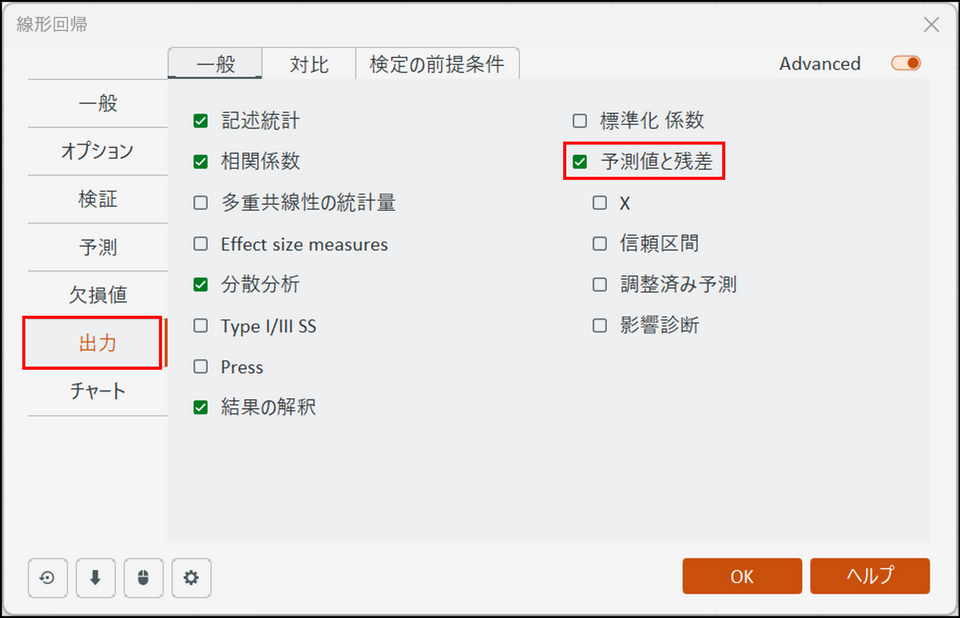Click the reset defaults icon button
The image size is (960, 618).
click(47, 578)
